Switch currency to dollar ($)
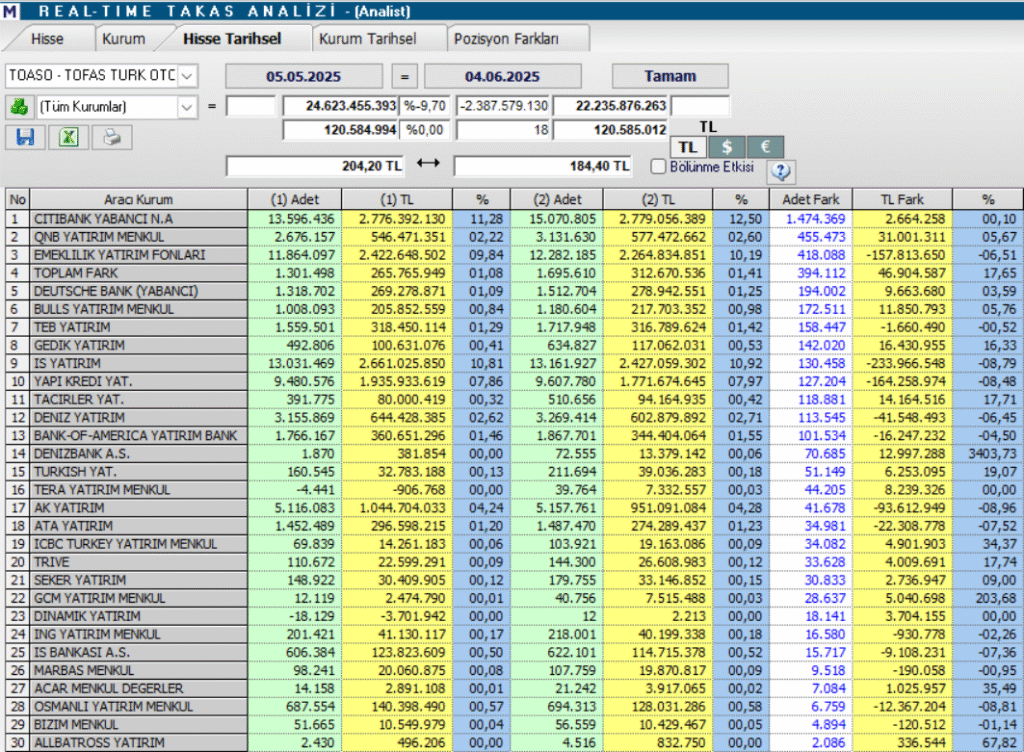 point(726,147)
